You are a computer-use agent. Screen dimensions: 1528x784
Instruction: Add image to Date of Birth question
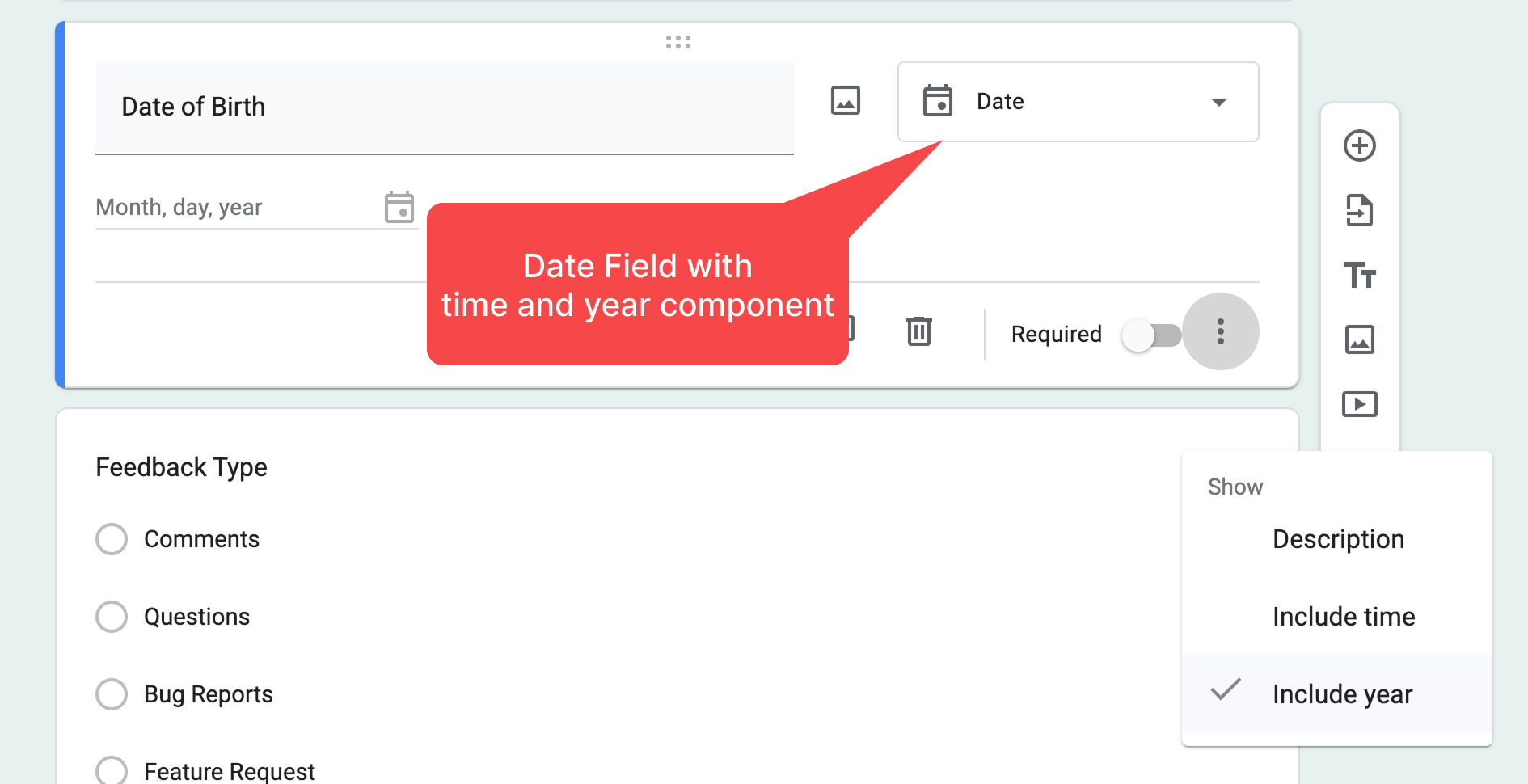point(845,101)
